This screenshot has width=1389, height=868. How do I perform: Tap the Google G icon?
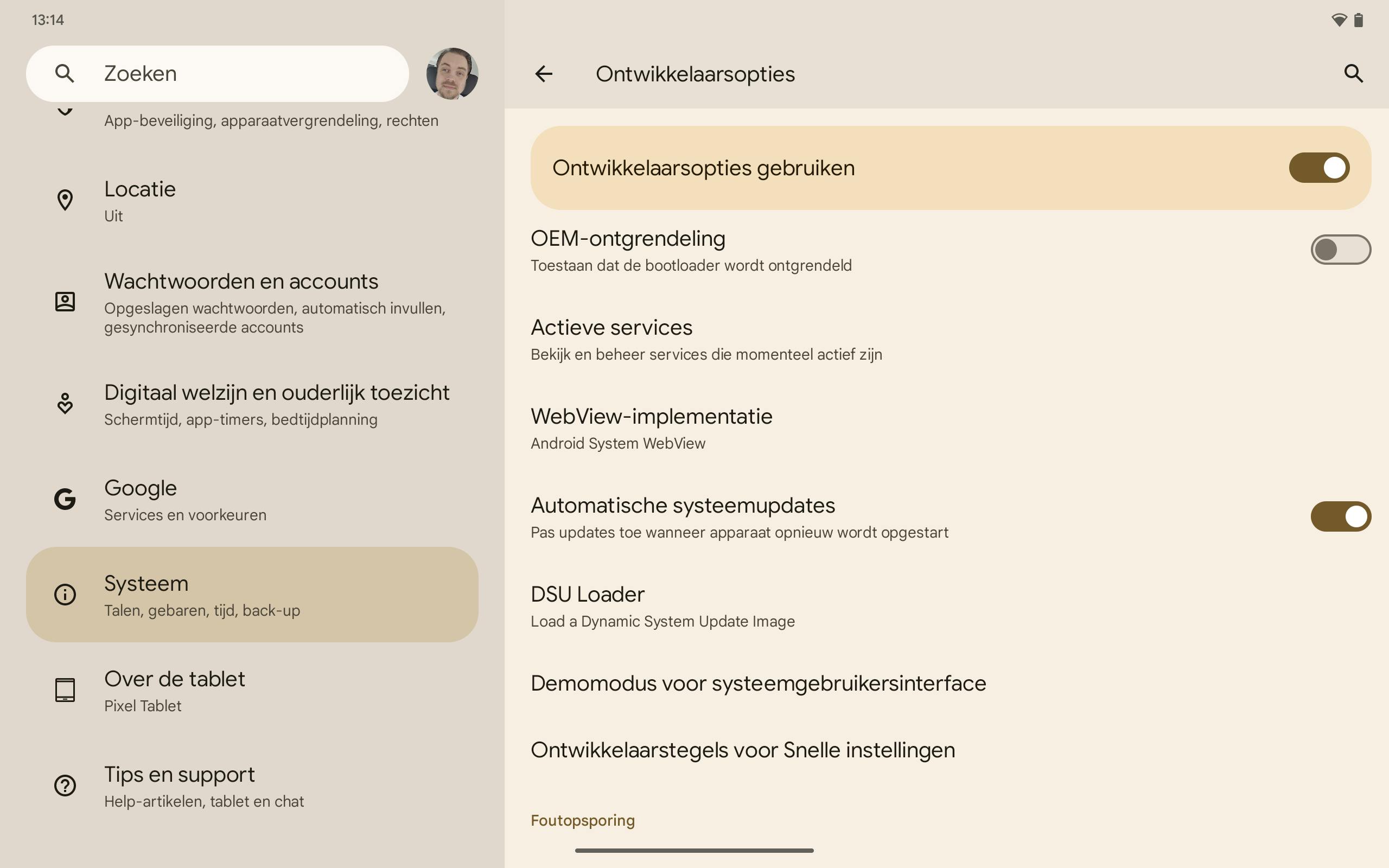65,499
